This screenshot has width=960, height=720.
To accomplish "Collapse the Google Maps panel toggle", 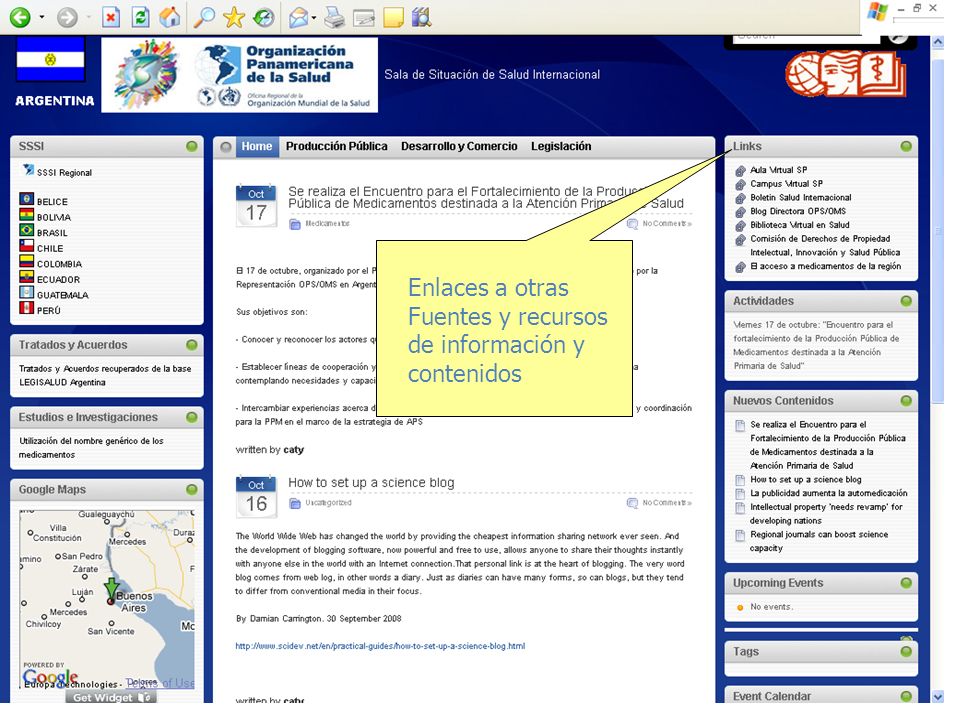I will (x=192, y=490).
